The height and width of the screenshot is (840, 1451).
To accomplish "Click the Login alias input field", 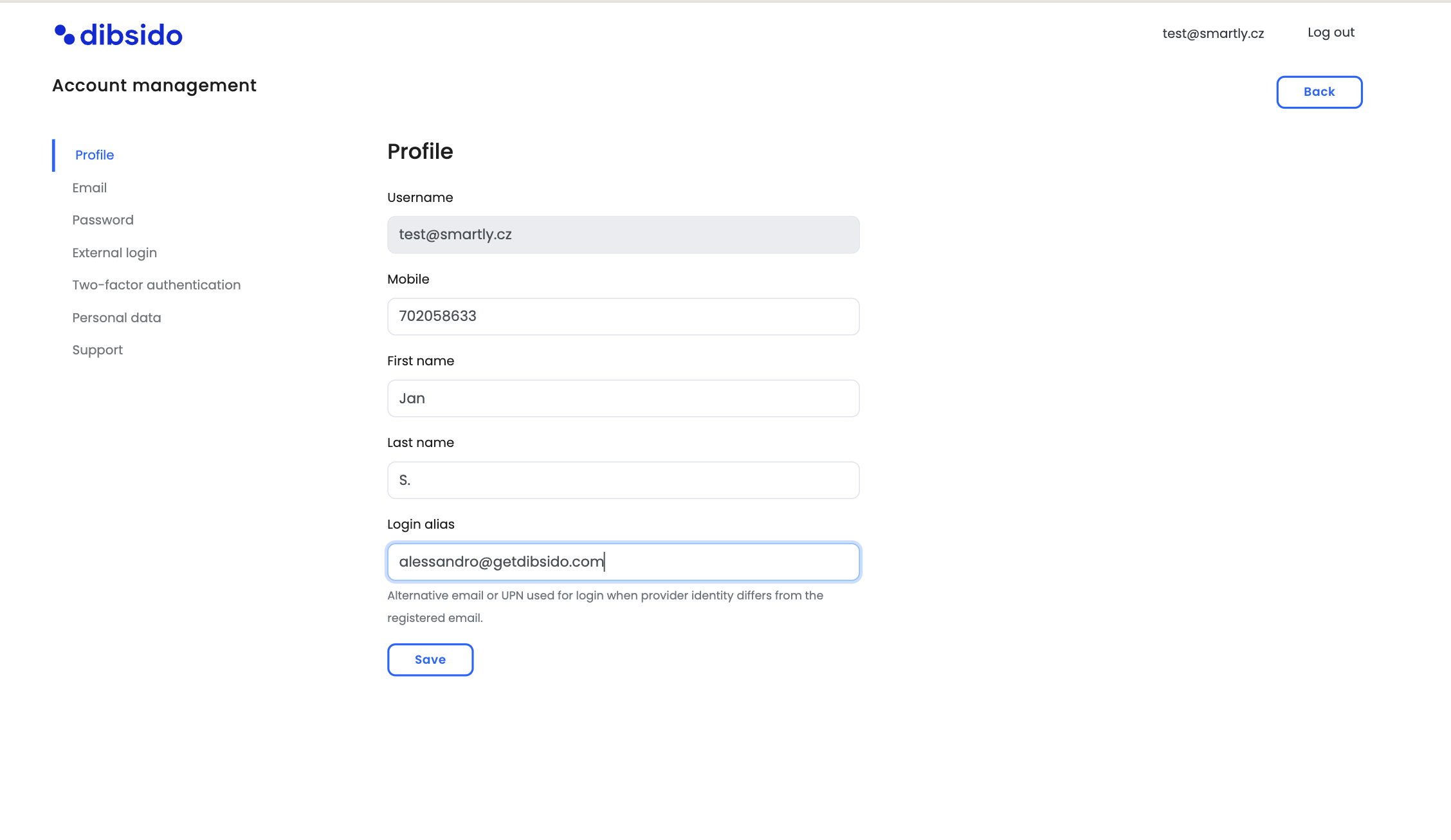I will 623,562.
